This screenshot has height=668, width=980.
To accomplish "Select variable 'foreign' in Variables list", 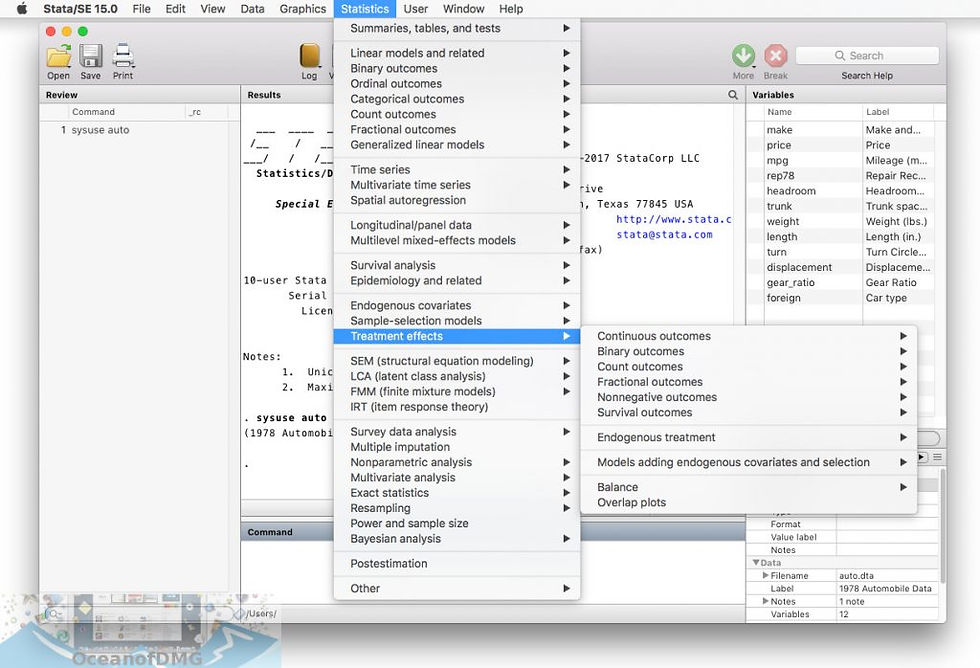I will (783, 298).
